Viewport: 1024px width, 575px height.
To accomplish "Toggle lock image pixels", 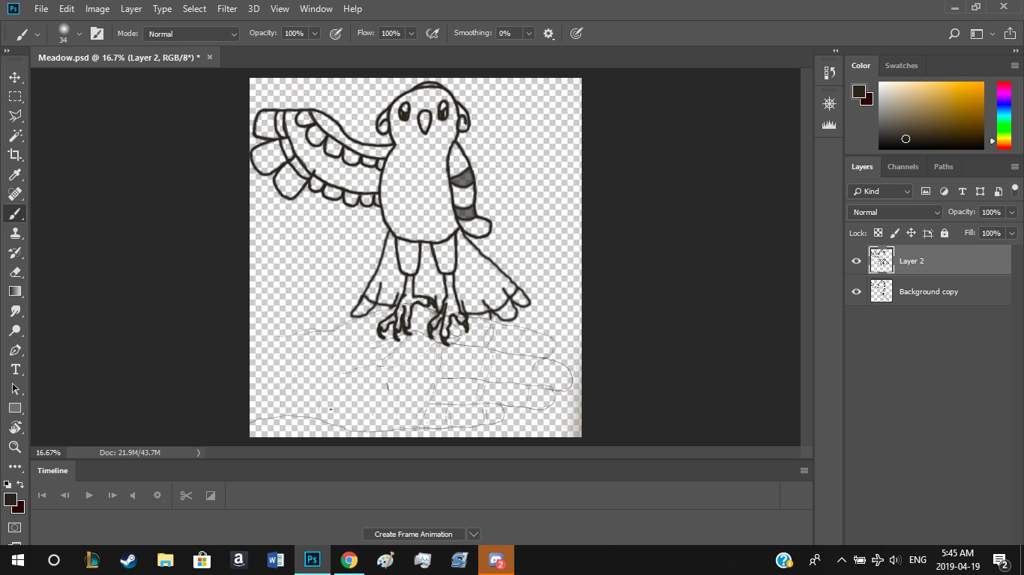I will pos(895,233).
